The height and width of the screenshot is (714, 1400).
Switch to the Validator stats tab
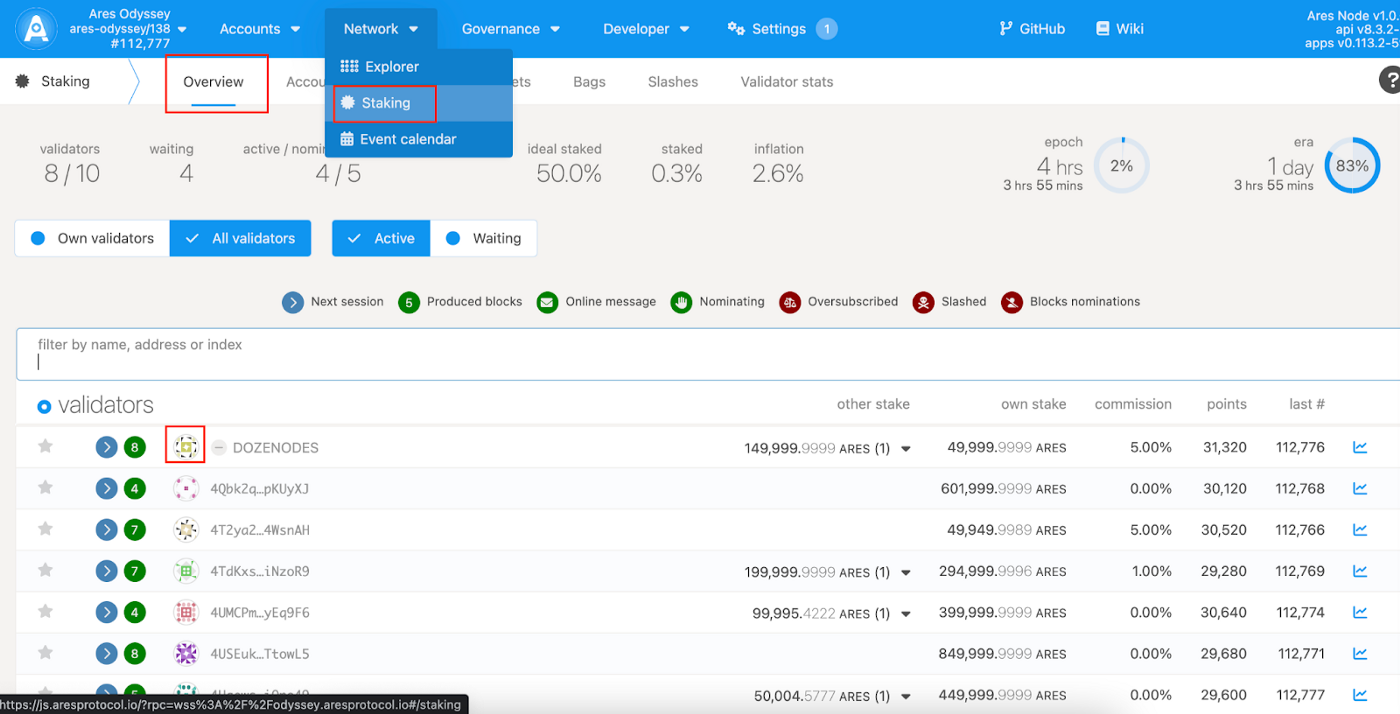tap(787, 82)
